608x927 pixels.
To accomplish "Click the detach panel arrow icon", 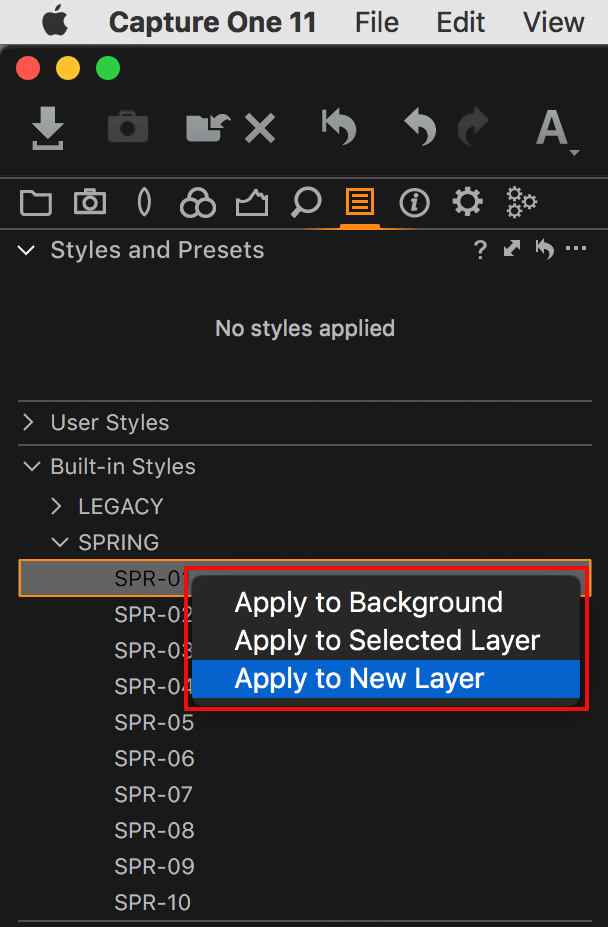I will (512, 249).
